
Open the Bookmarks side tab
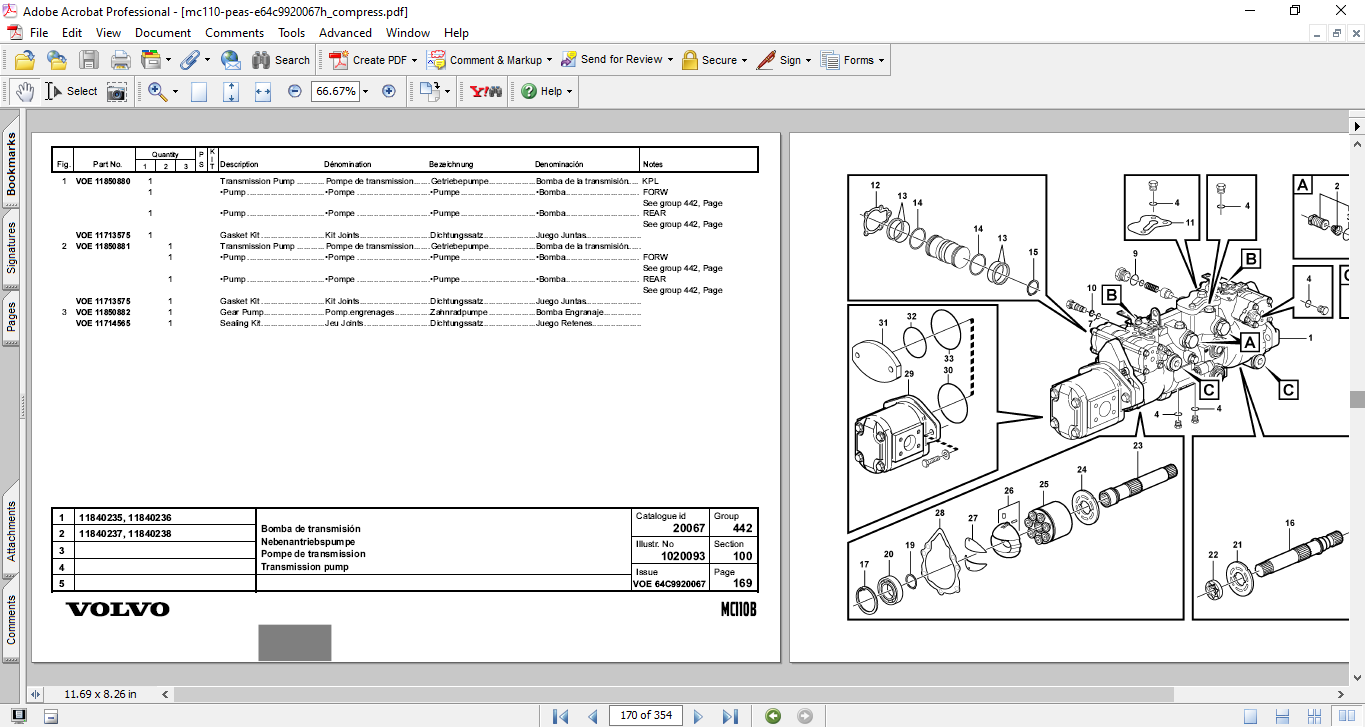[x=12, y=165]
